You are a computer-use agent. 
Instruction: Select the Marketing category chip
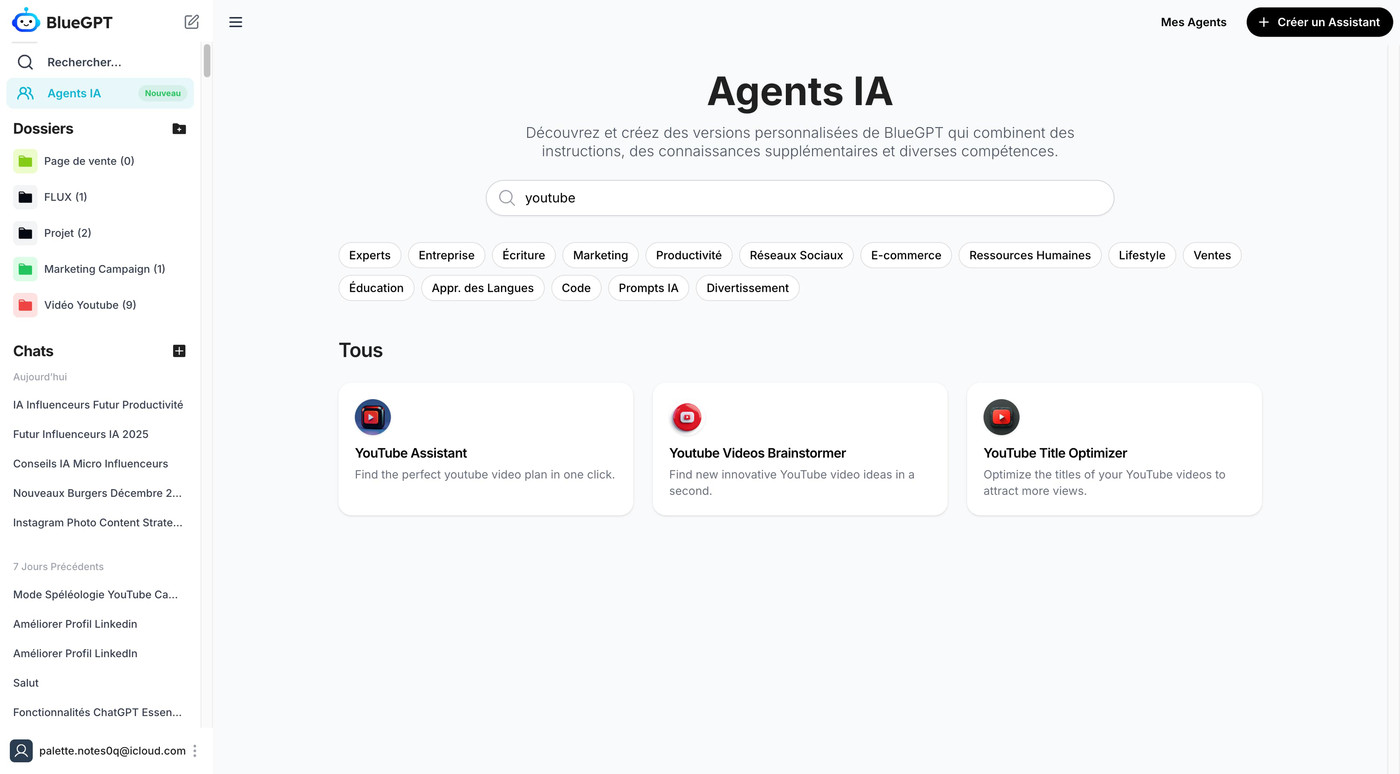click(601, 255)
